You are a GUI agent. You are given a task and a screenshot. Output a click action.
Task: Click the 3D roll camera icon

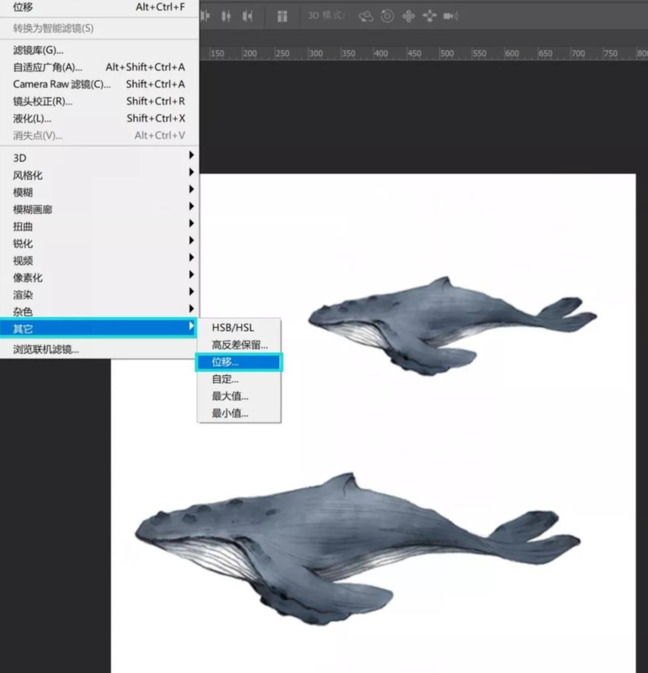coord(387,16)
